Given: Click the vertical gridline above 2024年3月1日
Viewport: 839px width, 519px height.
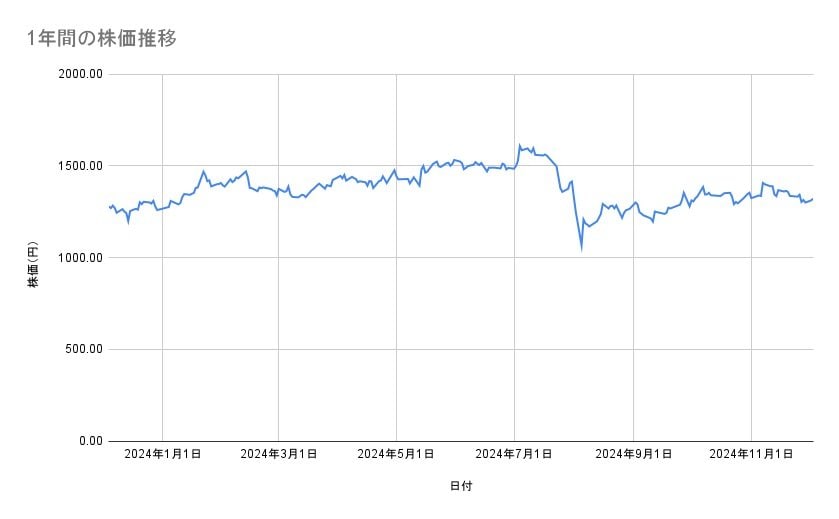Looking at the screenshot, I should tap(279, 300).
